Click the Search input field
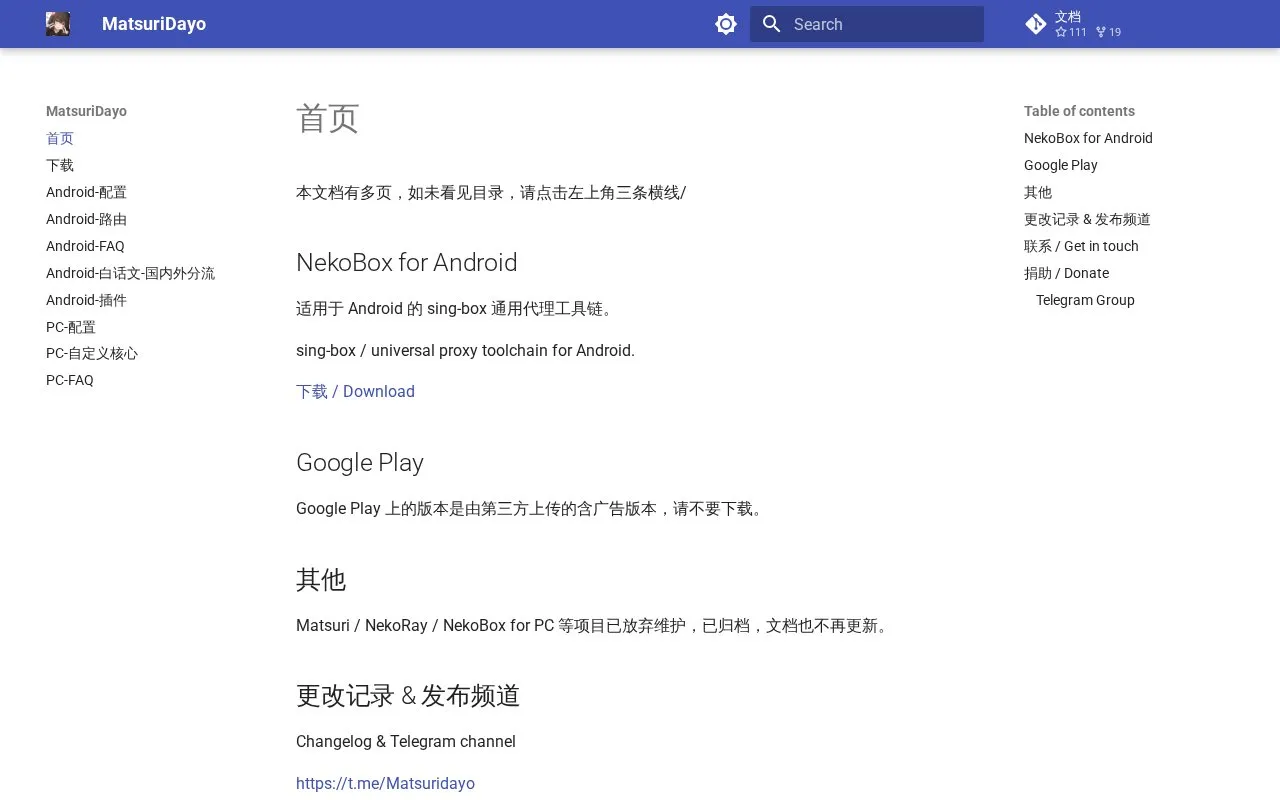Viewport: 1280px width, 800px height. point(867,24)
